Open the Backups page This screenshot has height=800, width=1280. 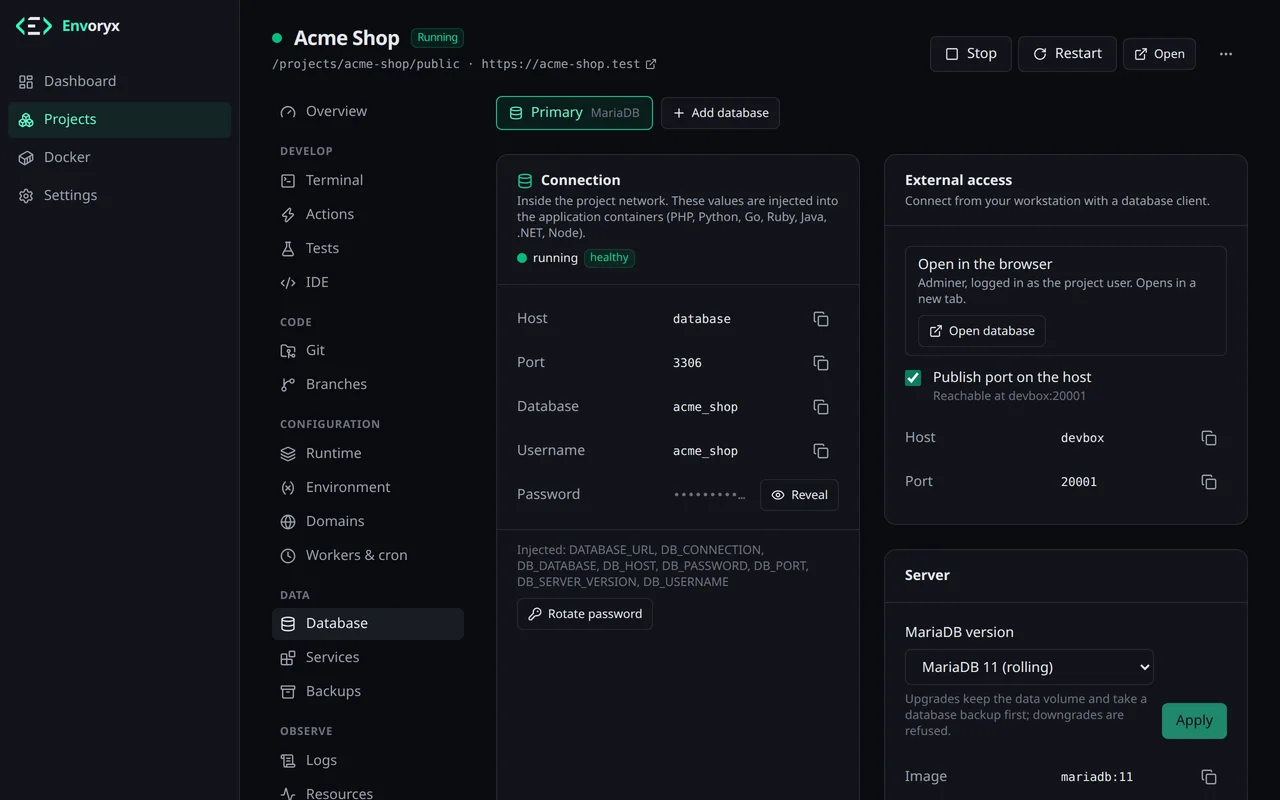pyautogui.click(x=368, y=692)
